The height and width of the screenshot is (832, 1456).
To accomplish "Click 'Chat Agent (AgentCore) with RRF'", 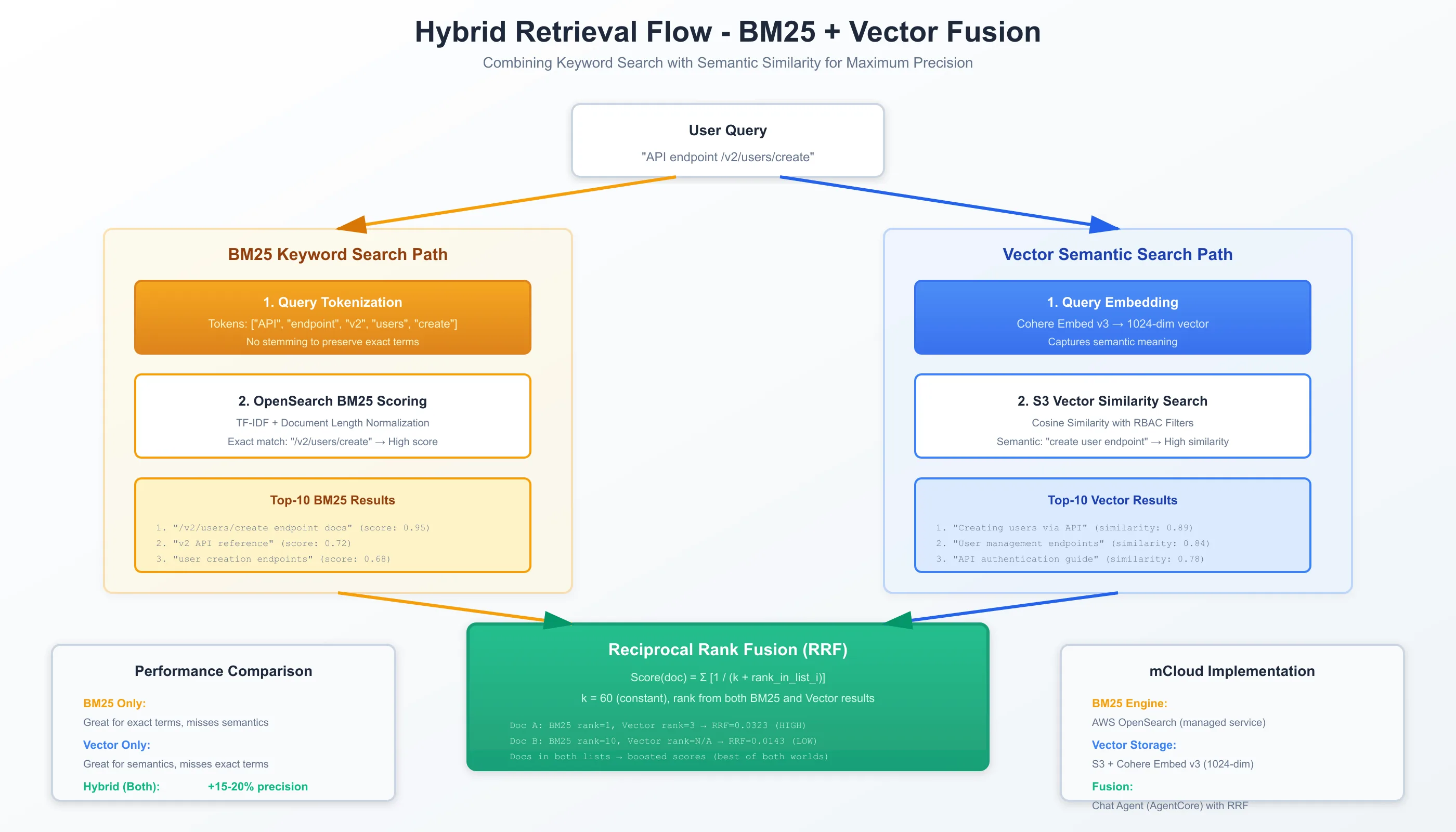I will 1169,805.
